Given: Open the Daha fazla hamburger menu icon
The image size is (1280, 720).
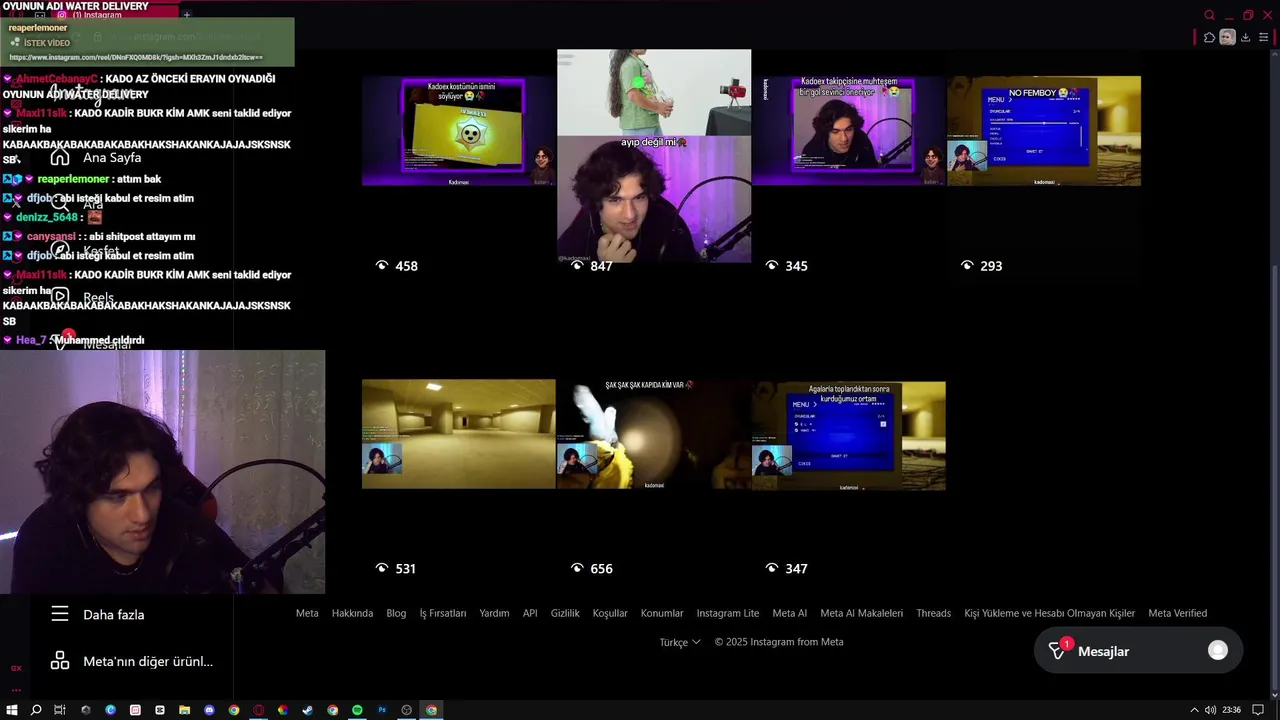Looking at the screenshot, I should (60, 614).
